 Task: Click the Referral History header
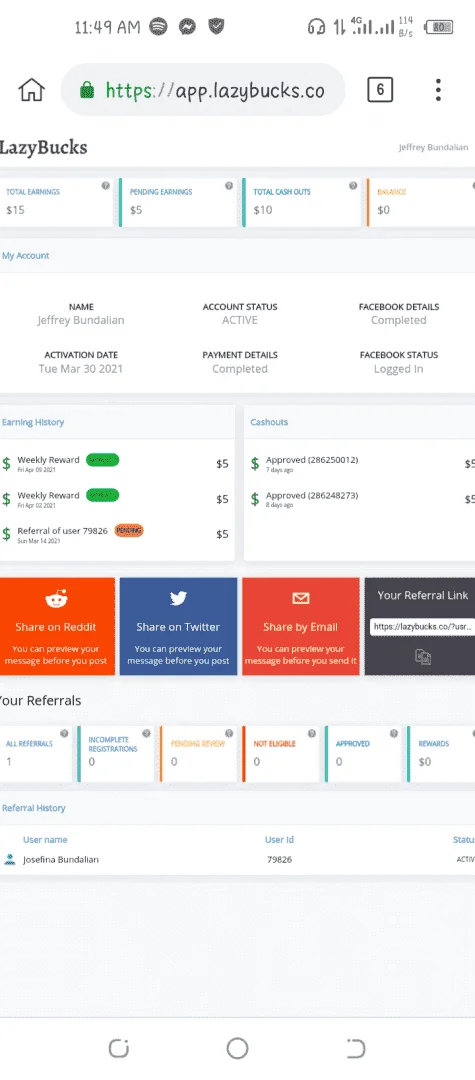pos(33,808)
